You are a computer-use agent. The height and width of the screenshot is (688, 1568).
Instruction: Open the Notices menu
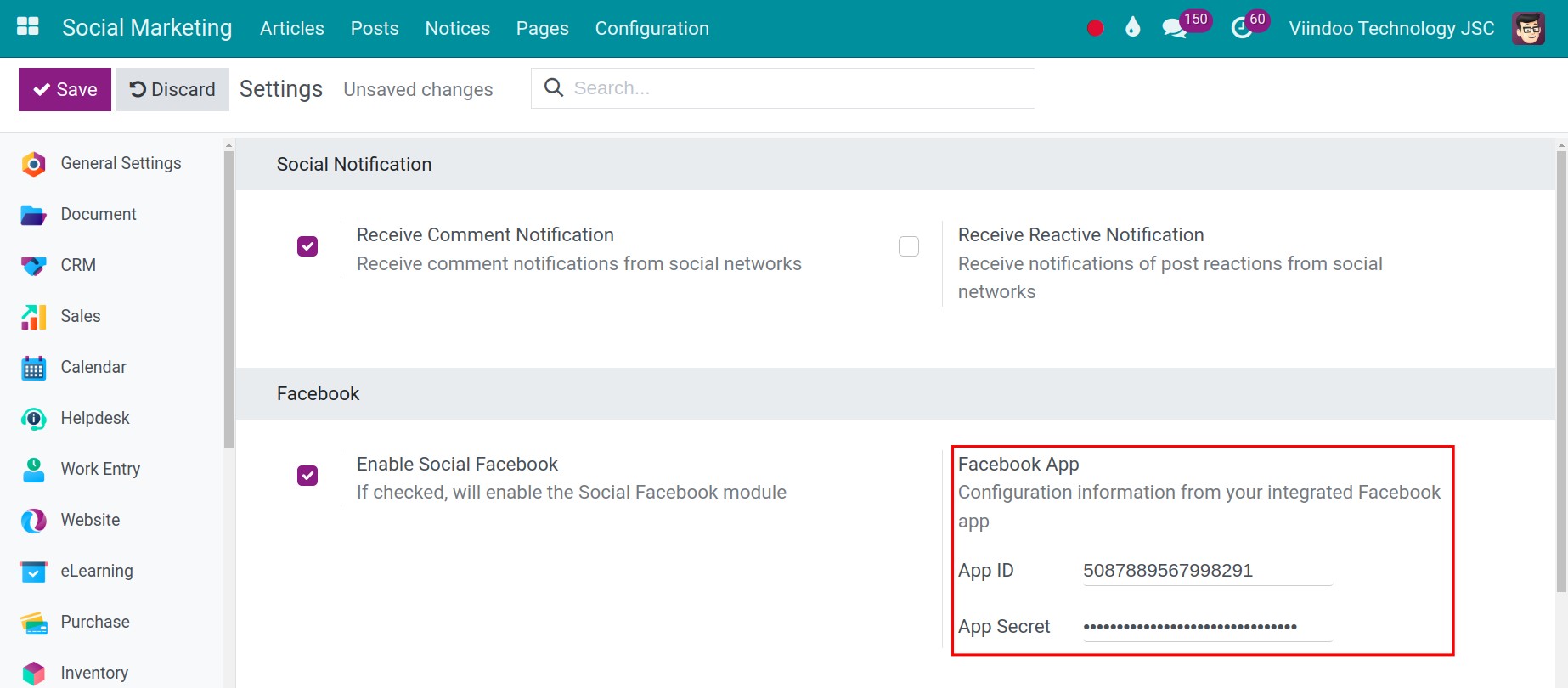click(x=458, y=28)
